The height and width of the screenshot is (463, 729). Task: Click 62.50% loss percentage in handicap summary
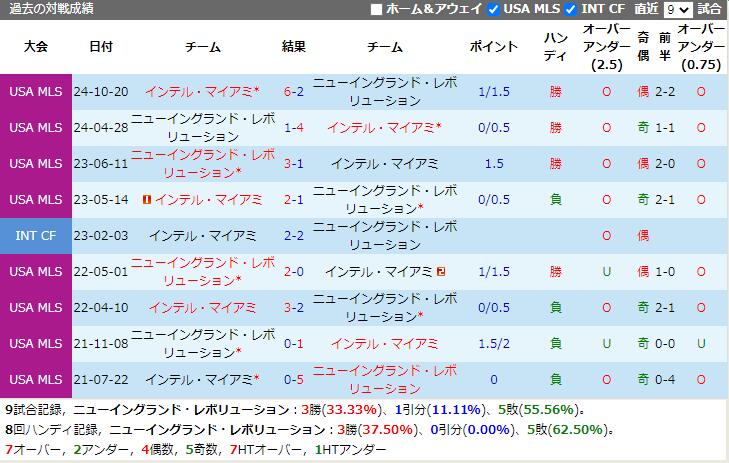(577, 430)
